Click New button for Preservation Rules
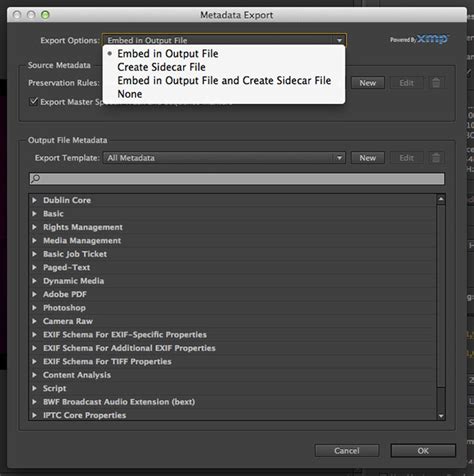The image size is (474, 476). pos(368,83)
